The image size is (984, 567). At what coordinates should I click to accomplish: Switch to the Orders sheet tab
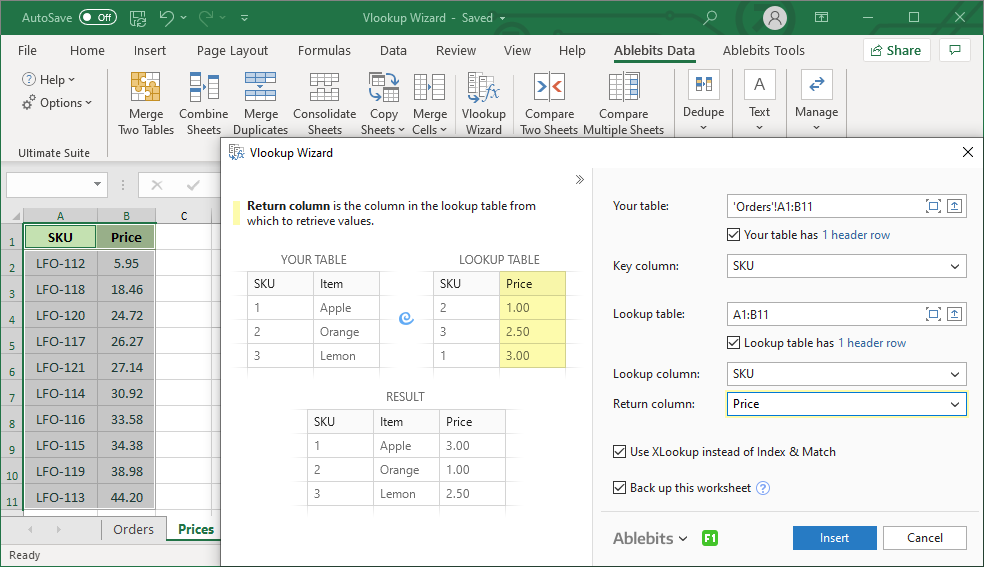point(133,529)
